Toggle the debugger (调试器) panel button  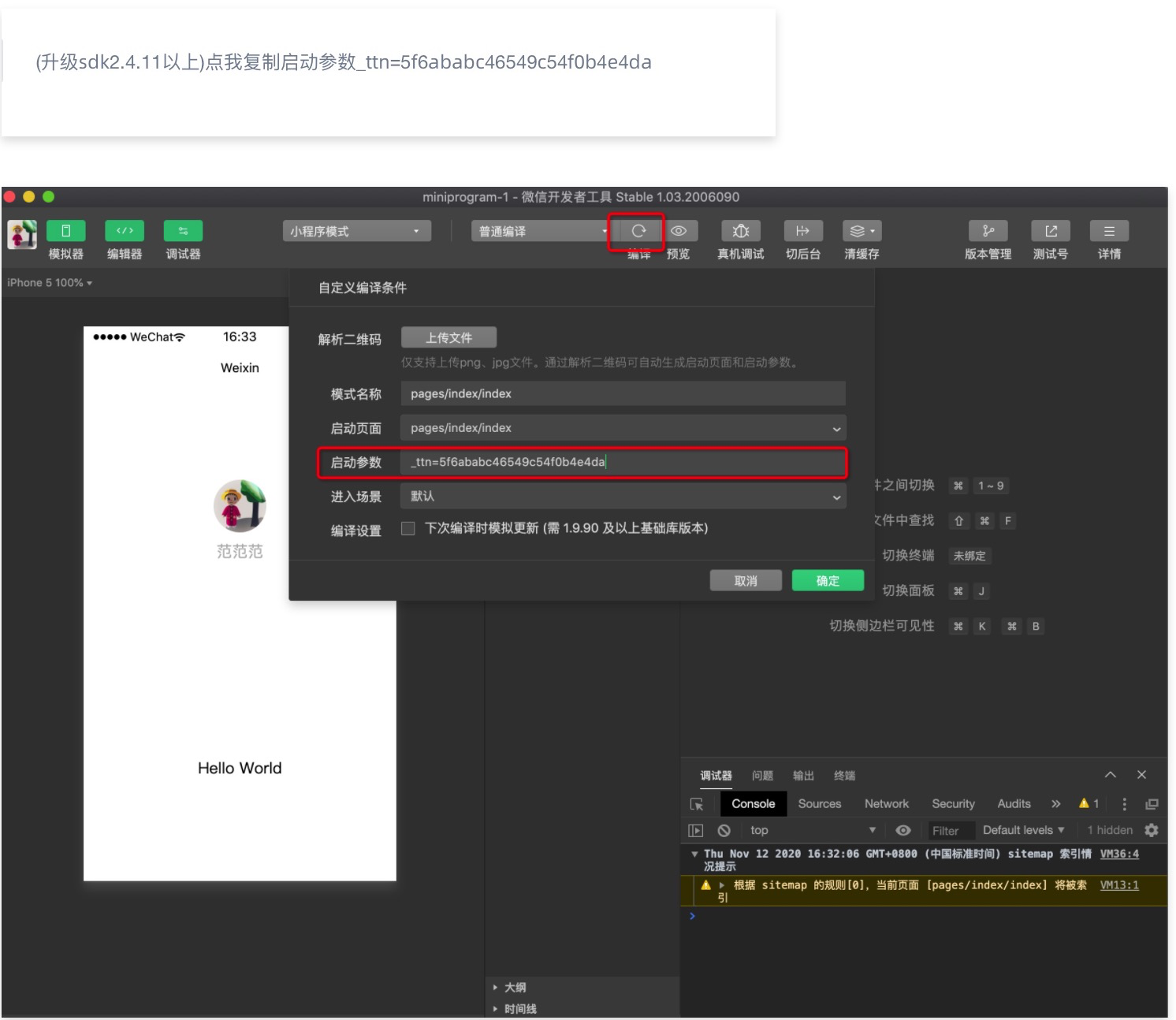[183, 231]
